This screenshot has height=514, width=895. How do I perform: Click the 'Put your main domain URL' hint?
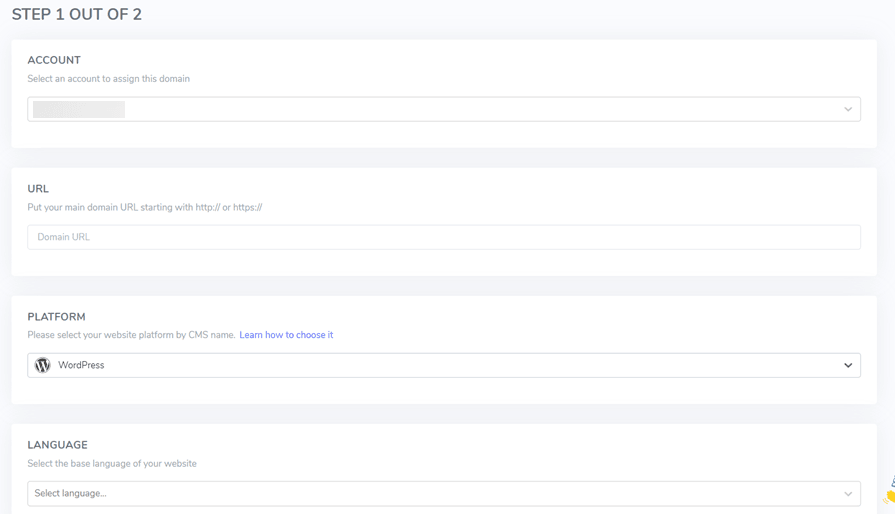(x=145, y=208)
